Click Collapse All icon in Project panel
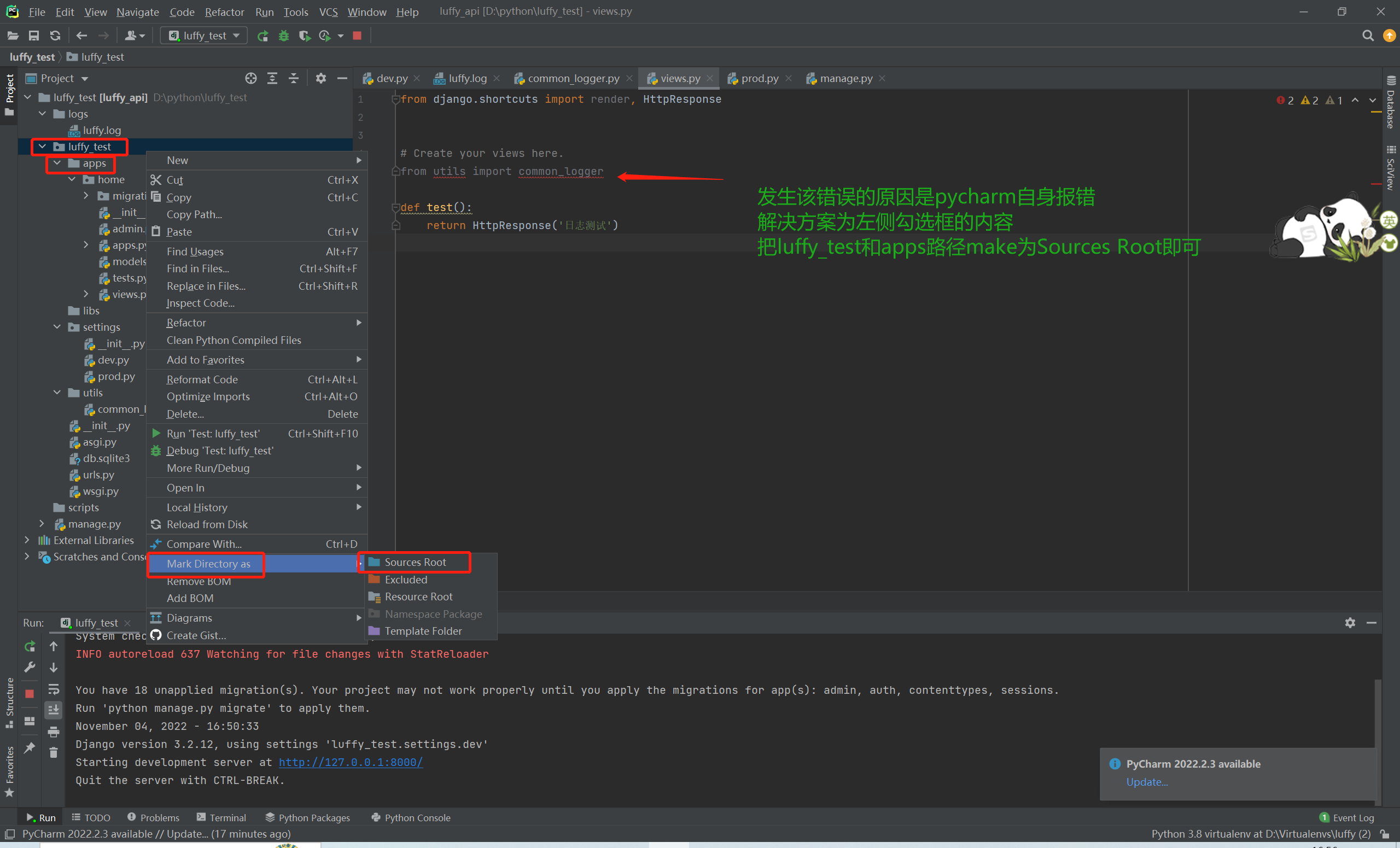 point(294,78)
